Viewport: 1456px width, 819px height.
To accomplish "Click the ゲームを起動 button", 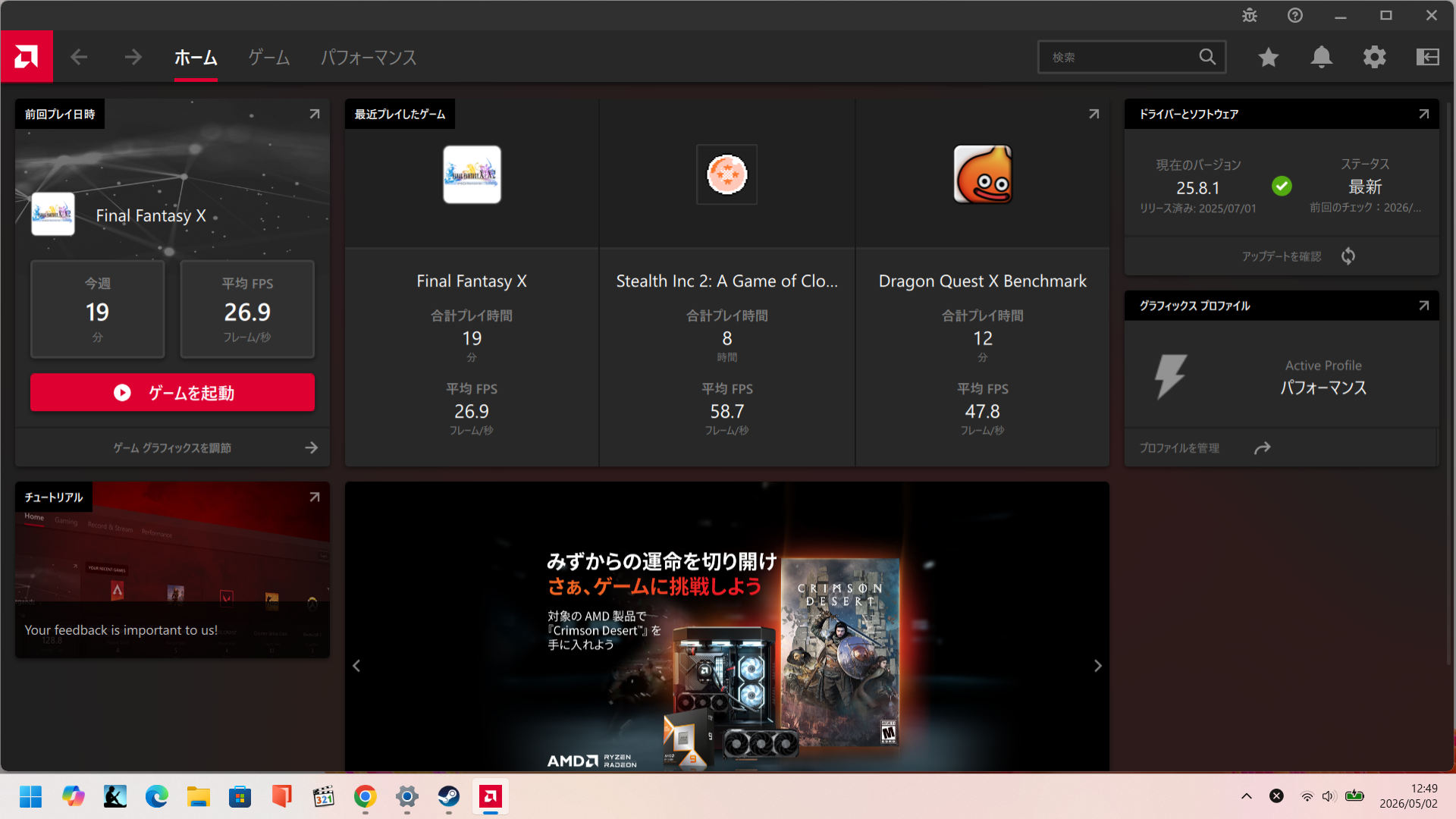I will [172, 392].
